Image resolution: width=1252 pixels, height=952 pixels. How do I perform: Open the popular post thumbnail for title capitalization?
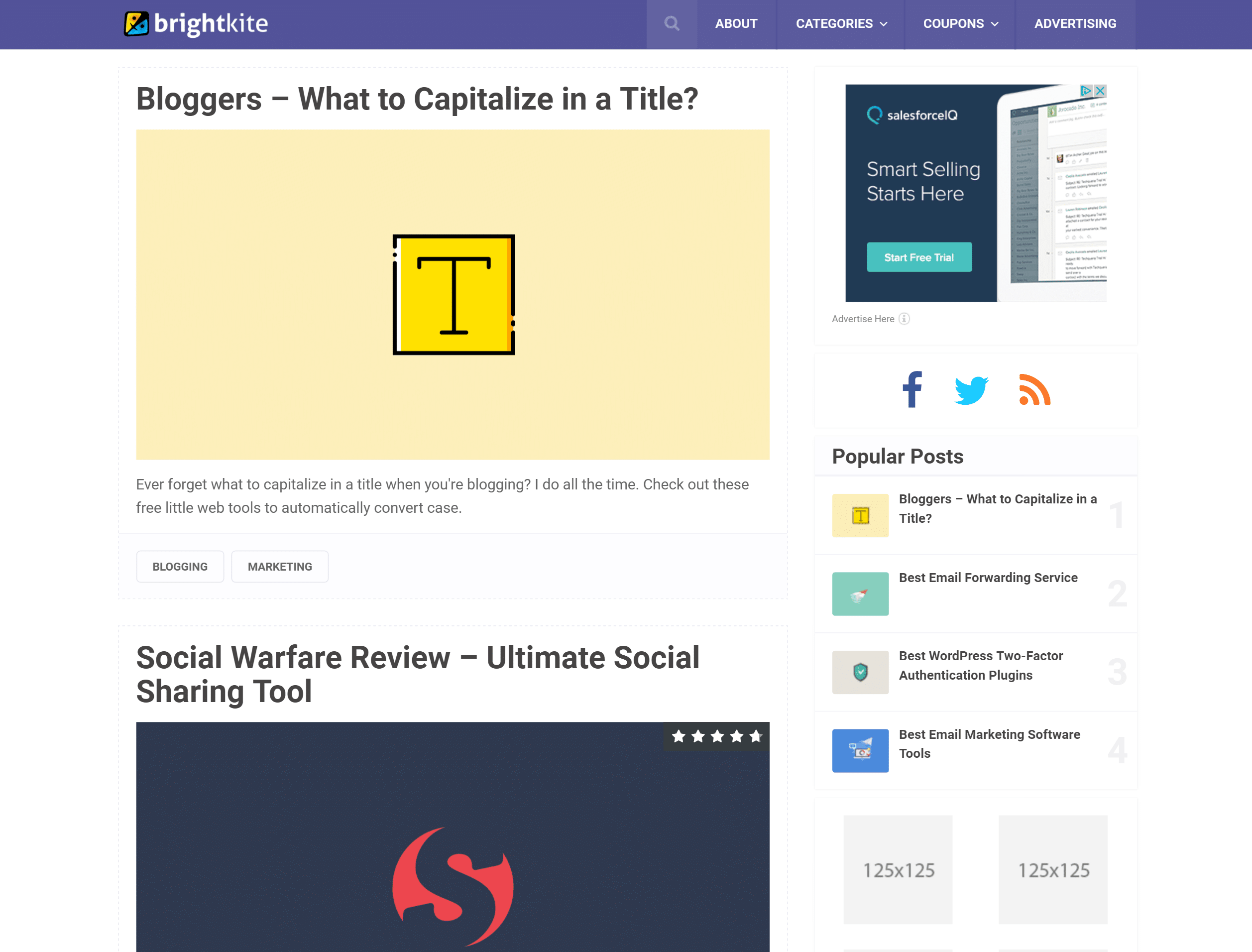(859, 514)
